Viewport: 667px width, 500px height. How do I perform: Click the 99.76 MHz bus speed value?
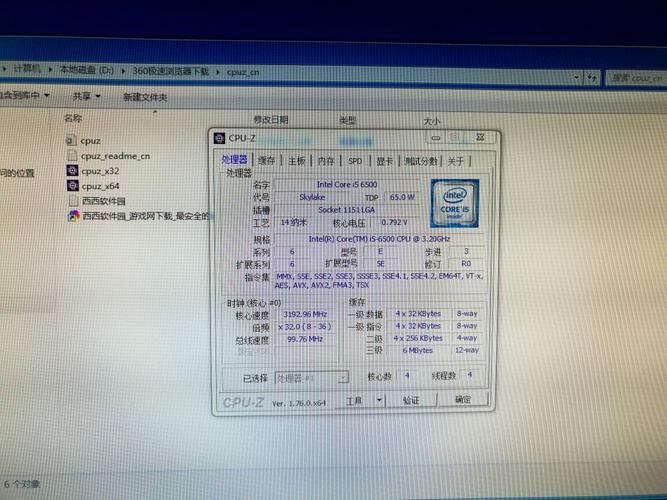(x=305, y=339)
